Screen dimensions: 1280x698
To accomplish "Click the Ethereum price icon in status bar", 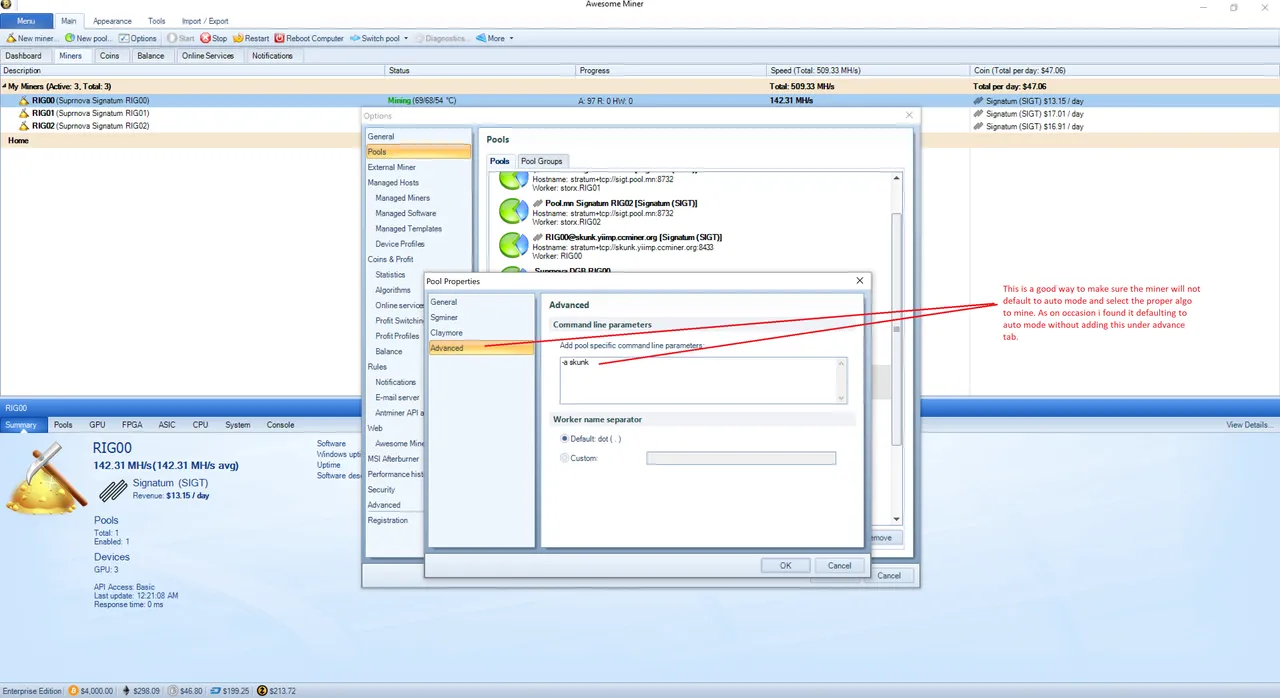I will [x=126, y=690].
